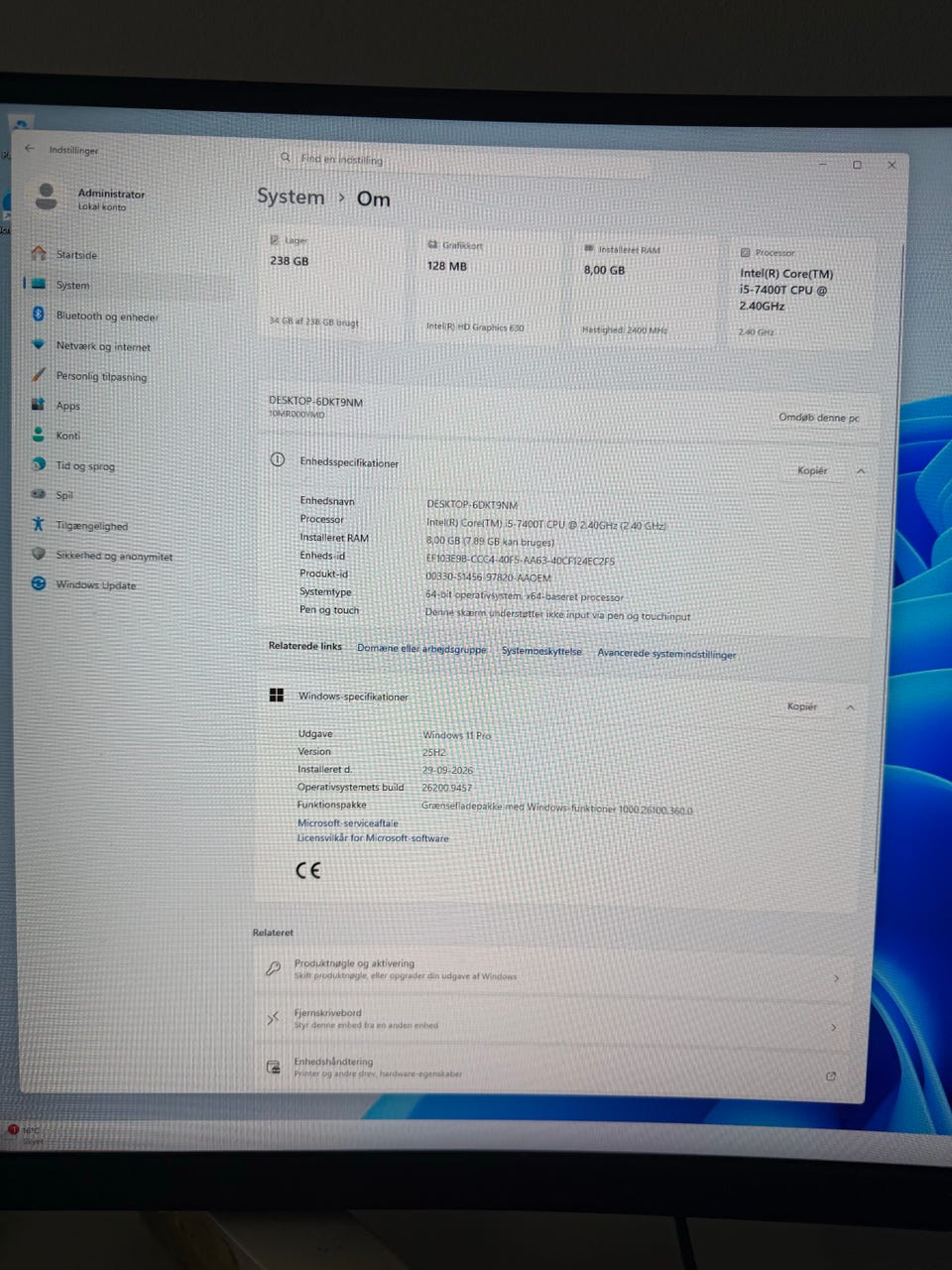Click the Enhedshåndtering printer icon
This screenshot has width=952, height=1270.
[273, 1067]
